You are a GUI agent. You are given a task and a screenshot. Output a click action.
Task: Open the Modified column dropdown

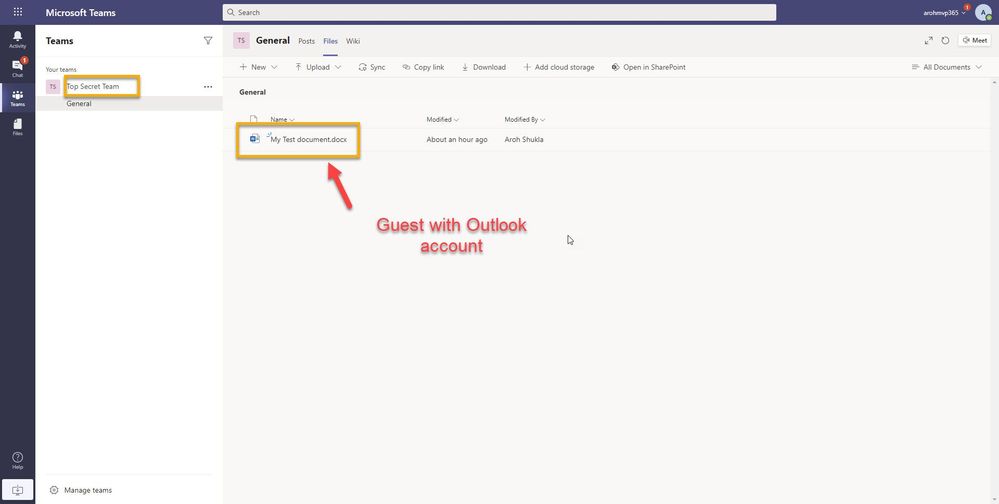click(x=442, y=119)
